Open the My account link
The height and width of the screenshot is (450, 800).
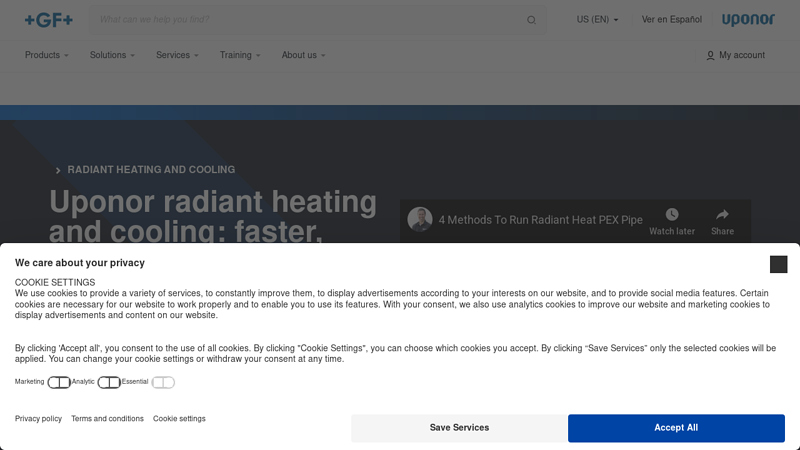point(735,55)
